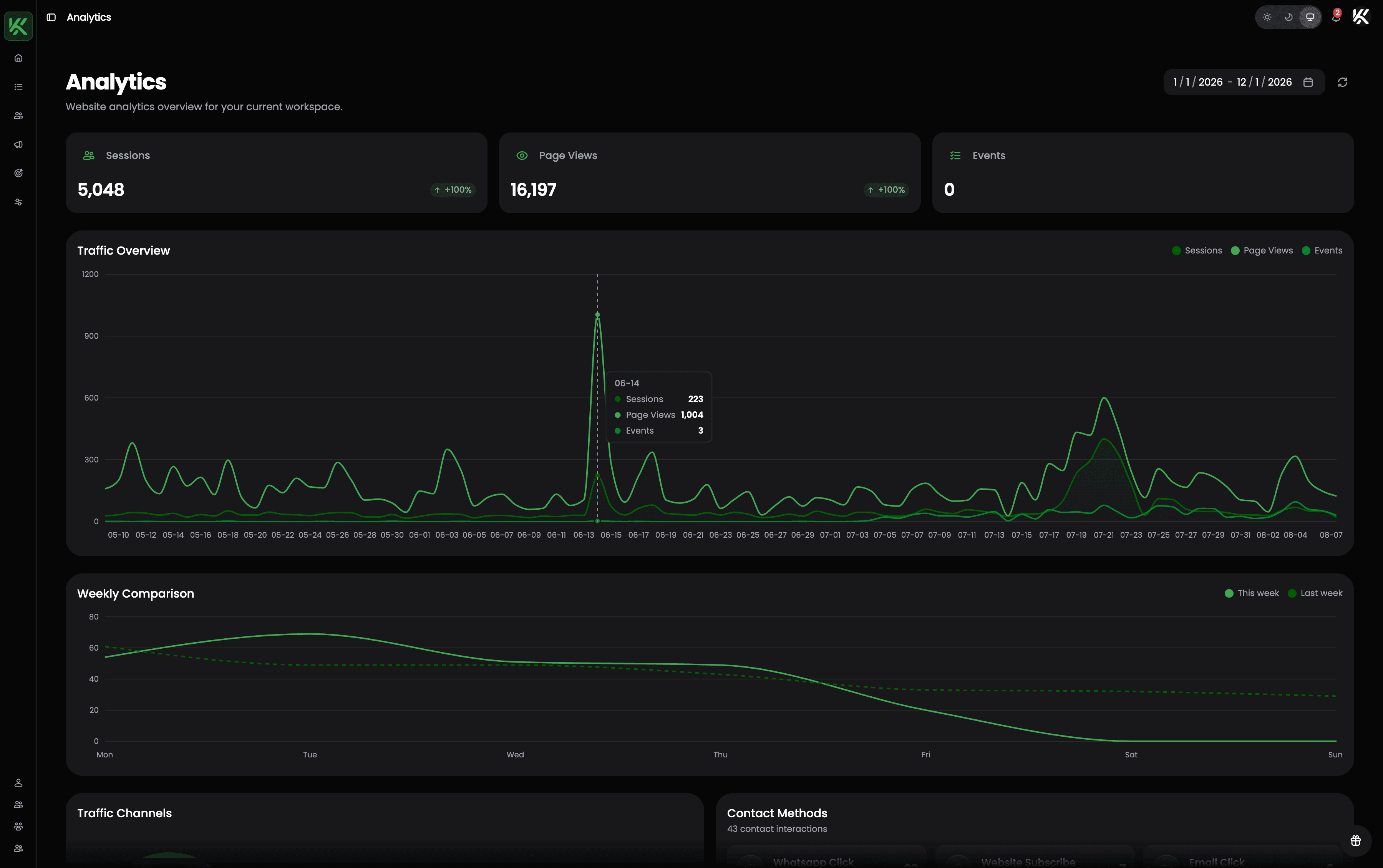Viewport: 1383px width, 868px height.
Task: Click the green K logo in sidebar
Action: pyautogui.click(x=18, y=26)
